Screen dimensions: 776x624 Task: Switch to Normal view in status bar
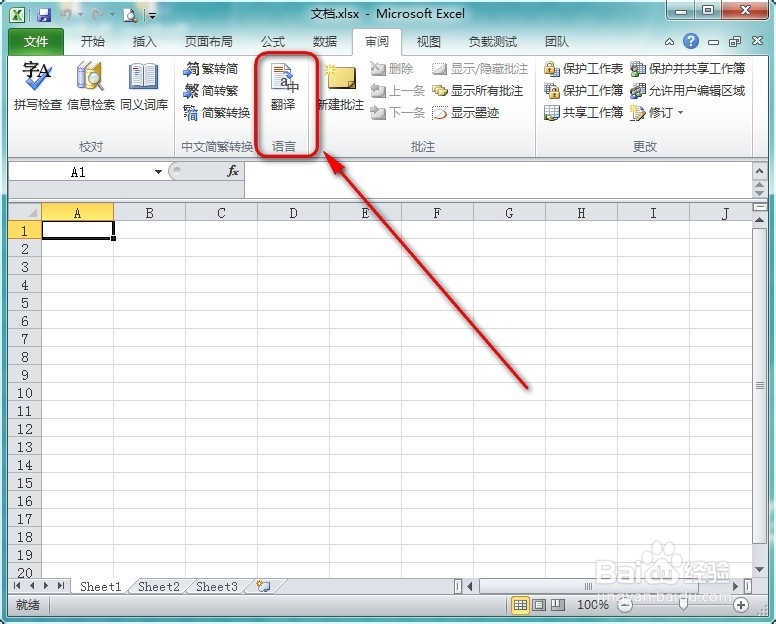click(x=520, y=605)
